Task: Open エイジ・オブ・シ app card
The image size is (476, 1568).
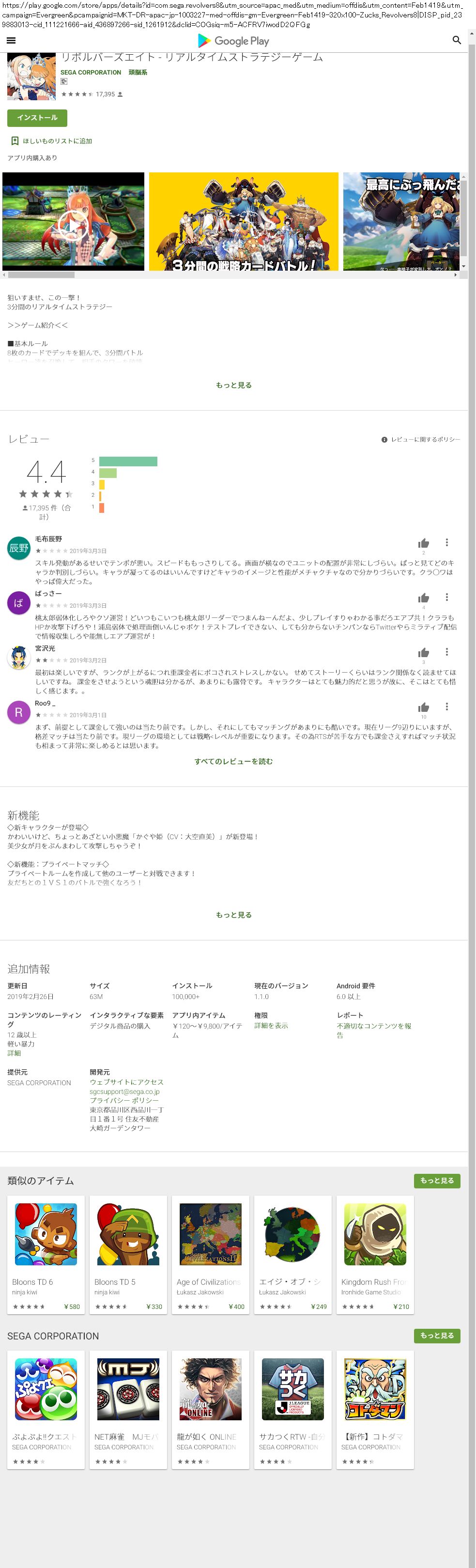Action: pyautogui.click(x=293, y=1255)
